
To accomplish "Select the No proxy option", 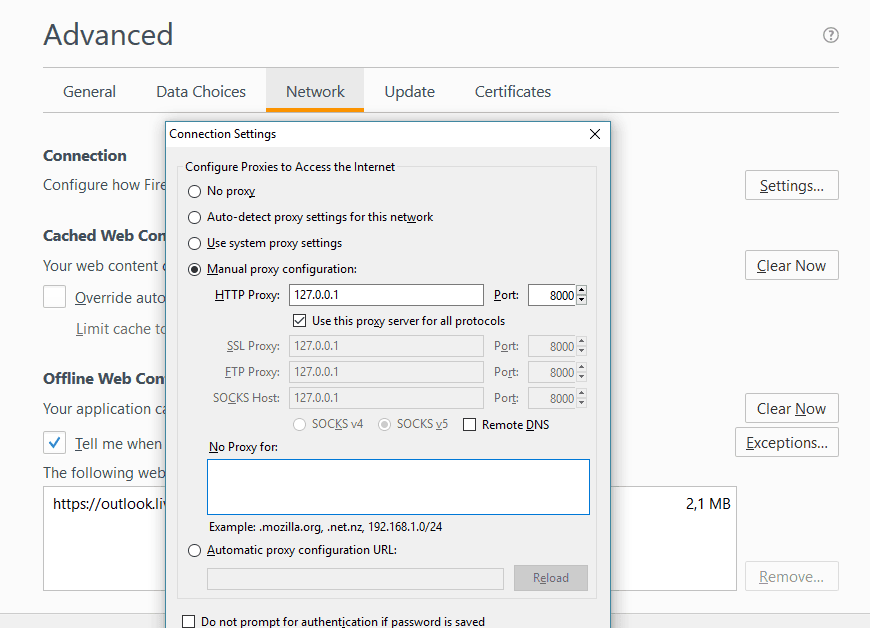I will click(195, 191).
